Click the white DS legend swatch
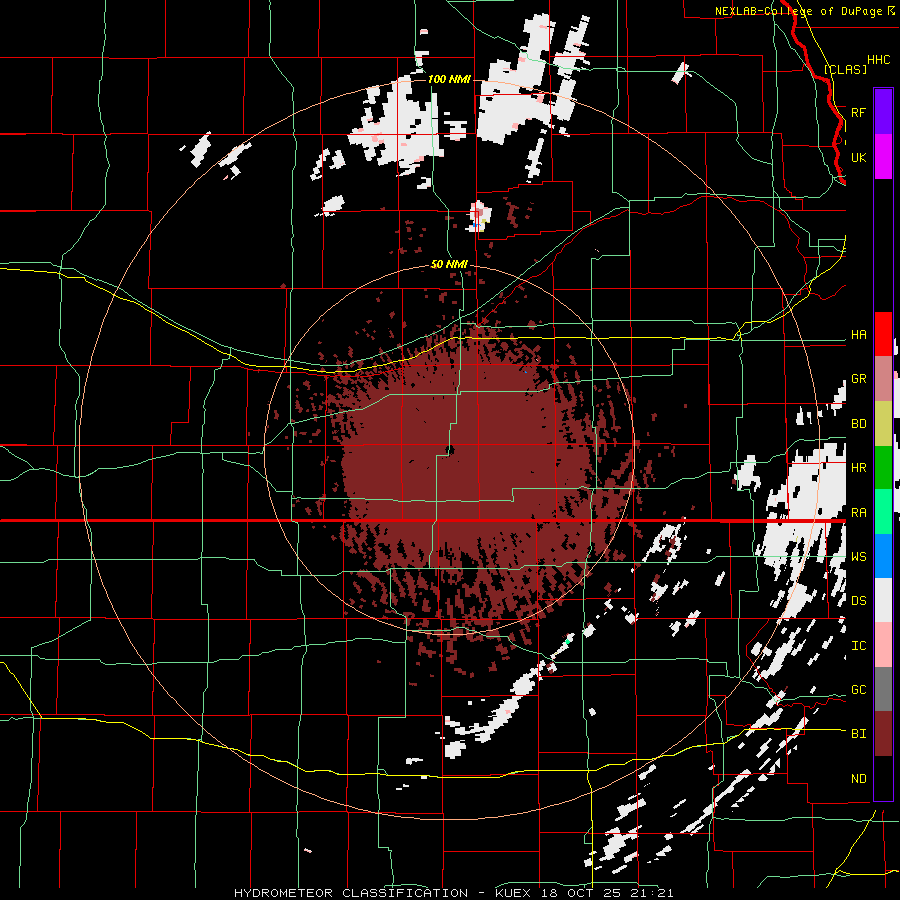 (883, 600)
